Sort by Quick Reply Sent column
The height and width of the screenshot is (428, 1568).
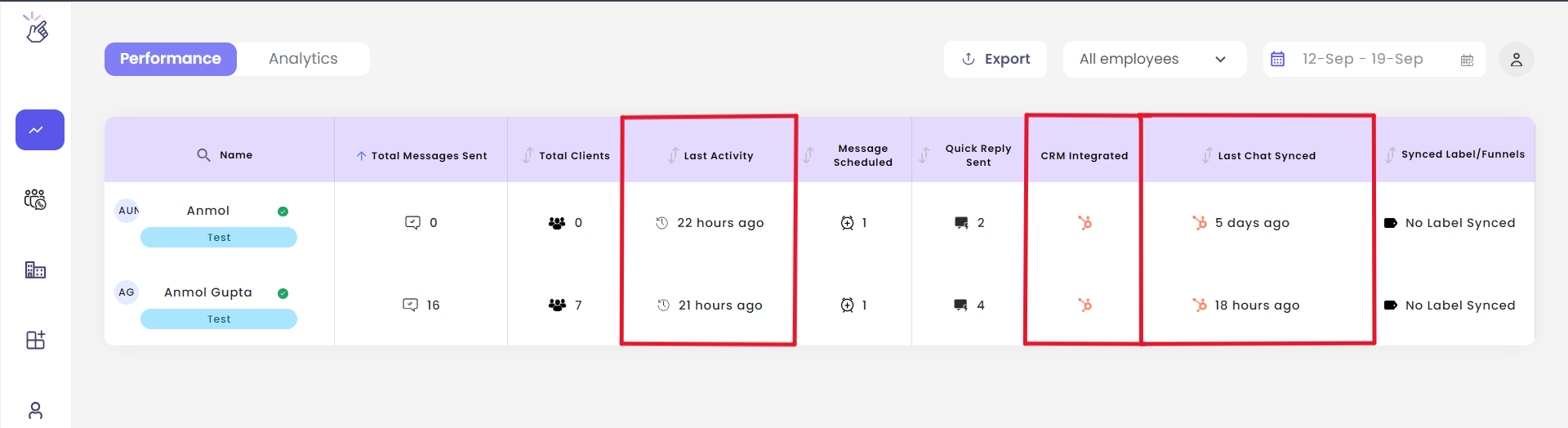click(x=924, y=155)
